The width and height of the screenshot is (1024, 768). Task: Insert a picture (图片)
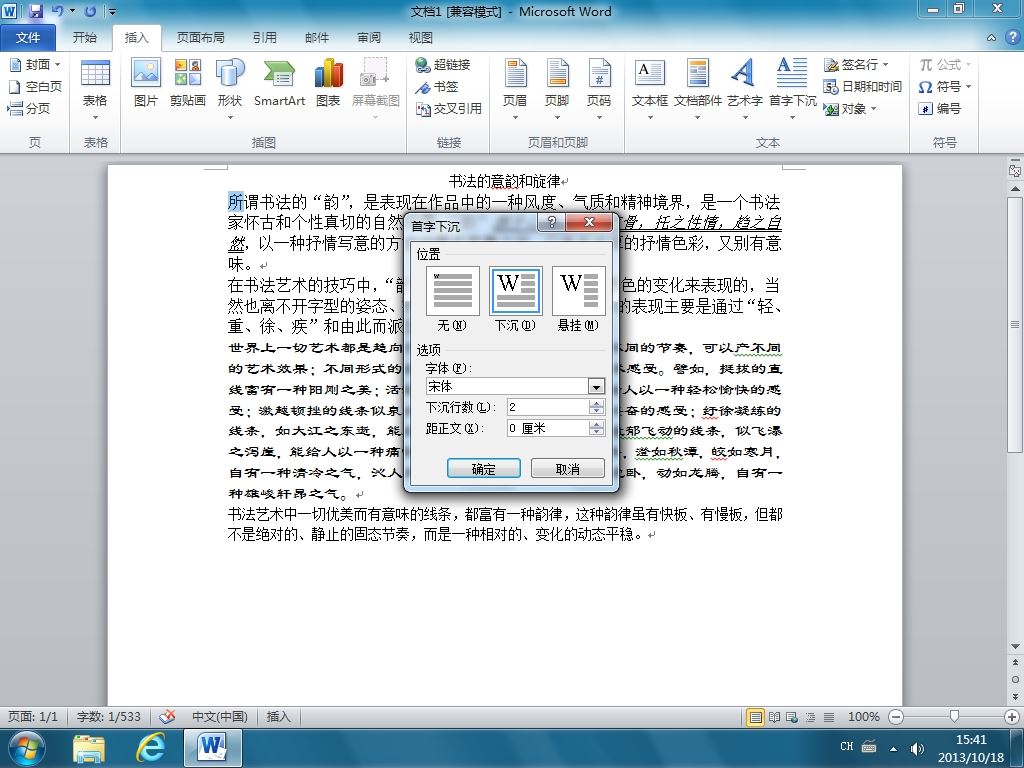pos(146,83)
